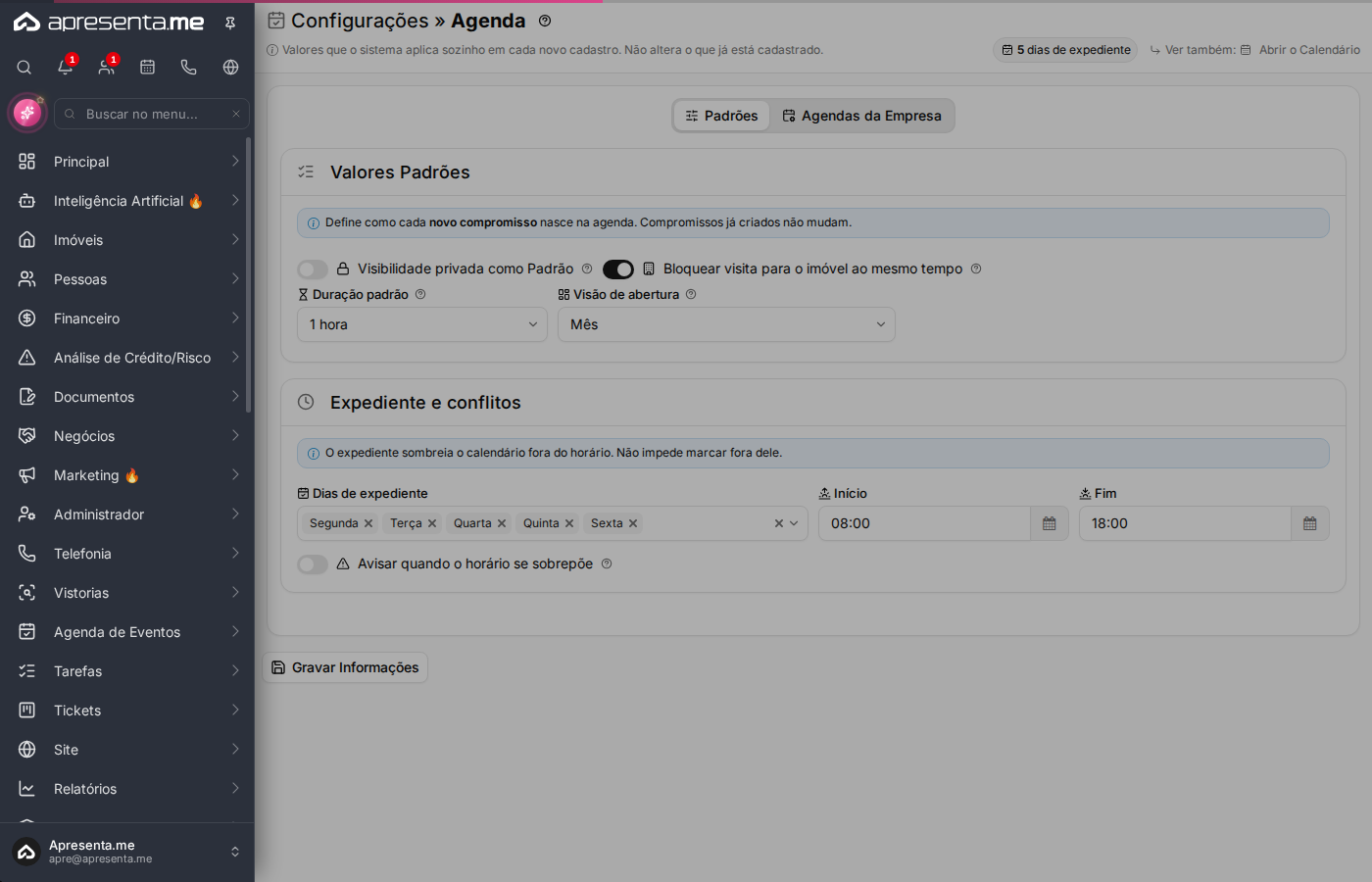
Task: Click help icon next to Duração padrão
Action: pos(420,294)
